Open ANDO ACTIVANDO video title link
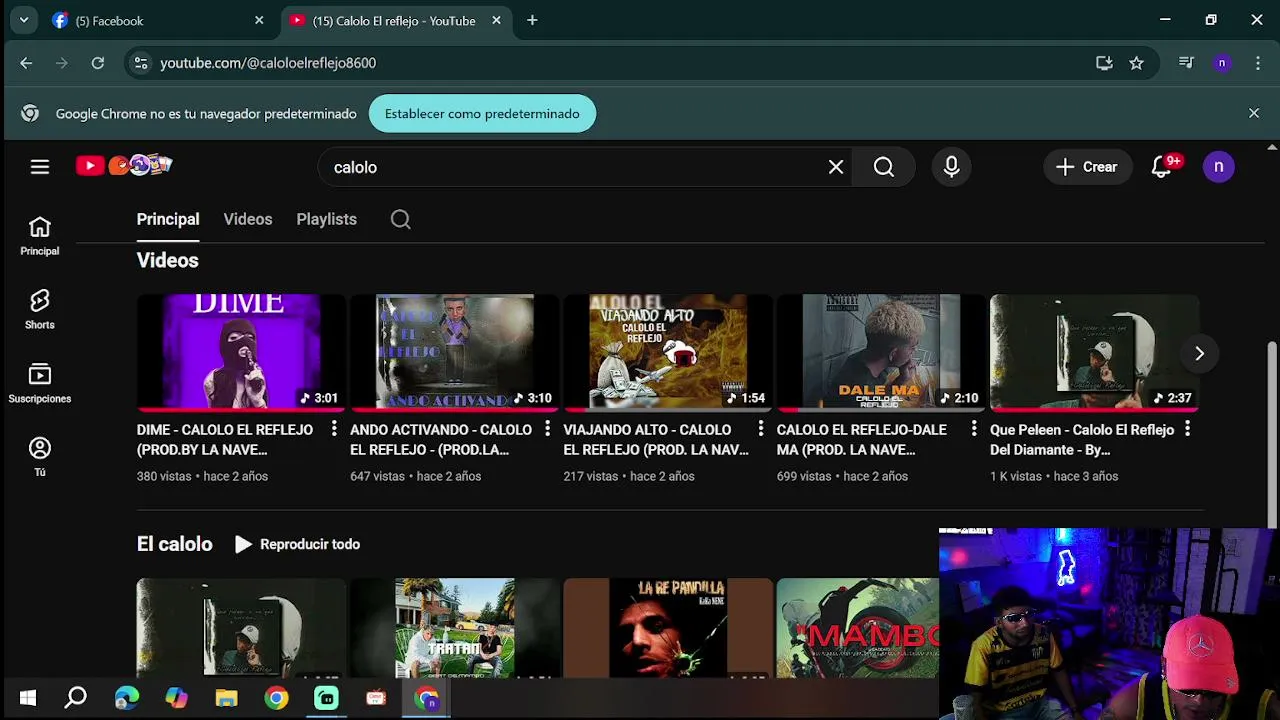The height and width of the screenshot is (720, 1280). click(441, 440)
